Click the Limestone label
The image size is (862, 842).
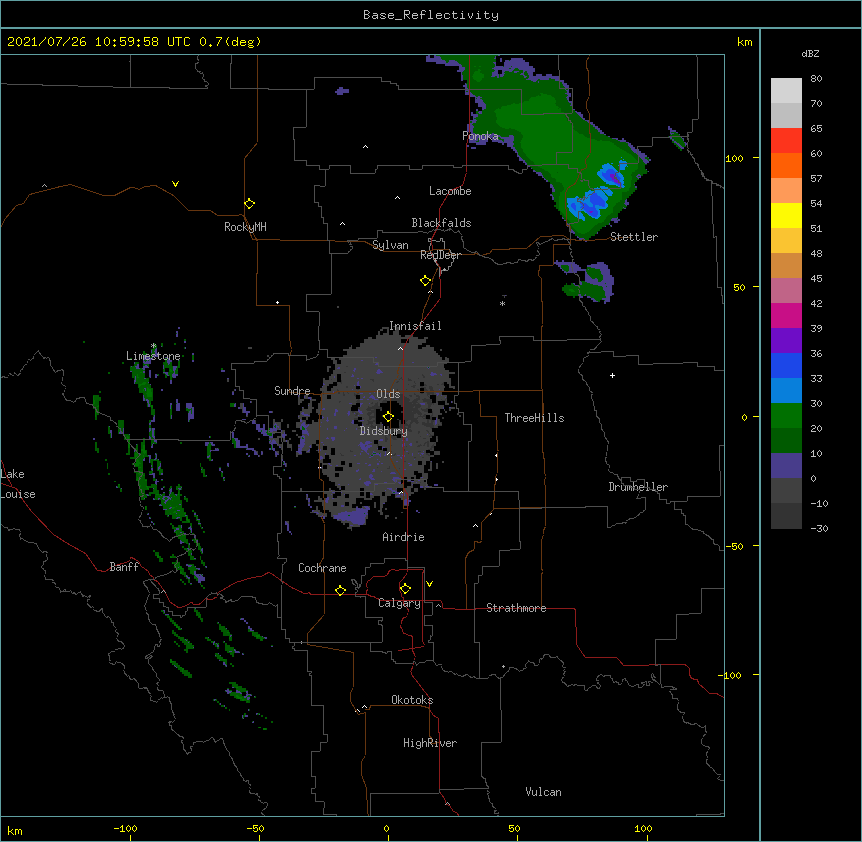(x=153, y=356)
